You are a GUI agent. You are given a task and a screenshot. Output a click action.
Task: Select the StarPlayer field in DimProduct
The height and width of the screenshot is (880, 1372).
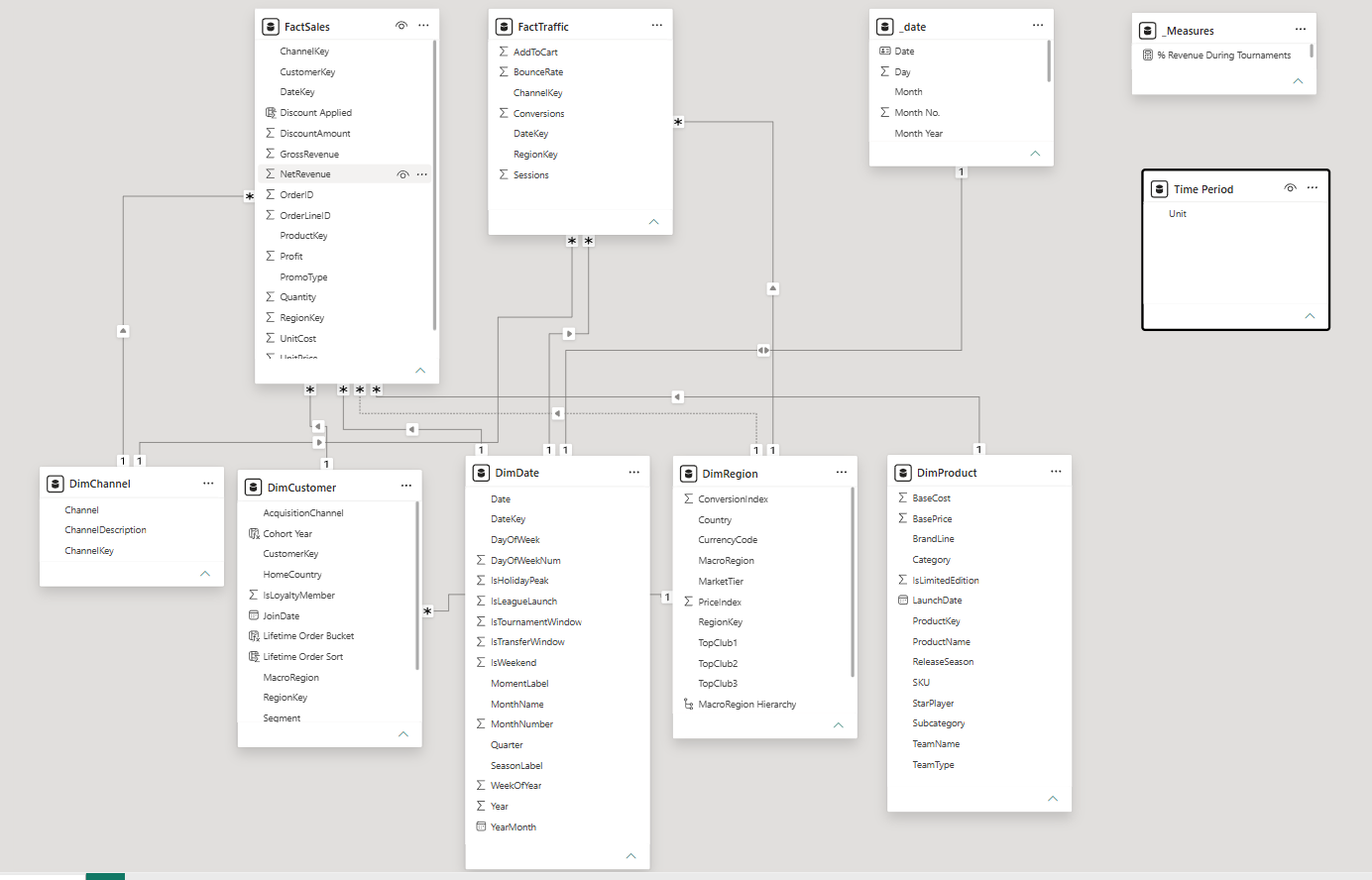[x=933, y=704]
